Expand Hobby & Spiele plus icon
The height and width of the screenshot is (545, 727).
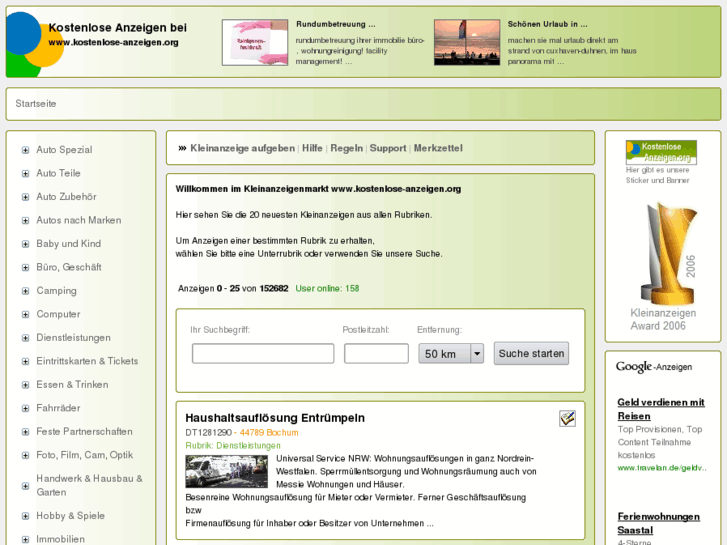pyautogui.click(x=26, y=516)
